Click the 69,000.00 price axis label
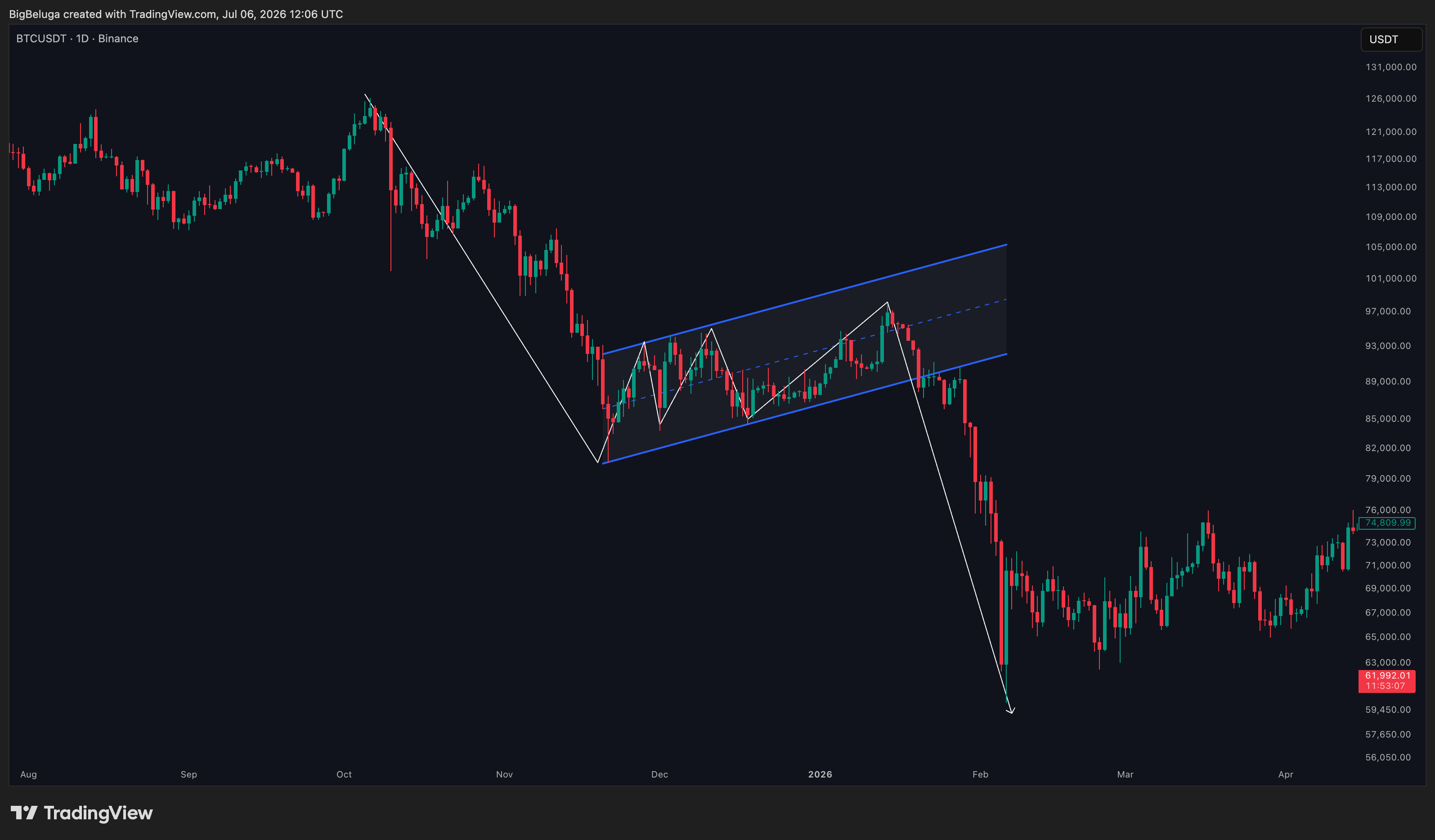The image size is (1435, 840). (x=1388, y=589)
